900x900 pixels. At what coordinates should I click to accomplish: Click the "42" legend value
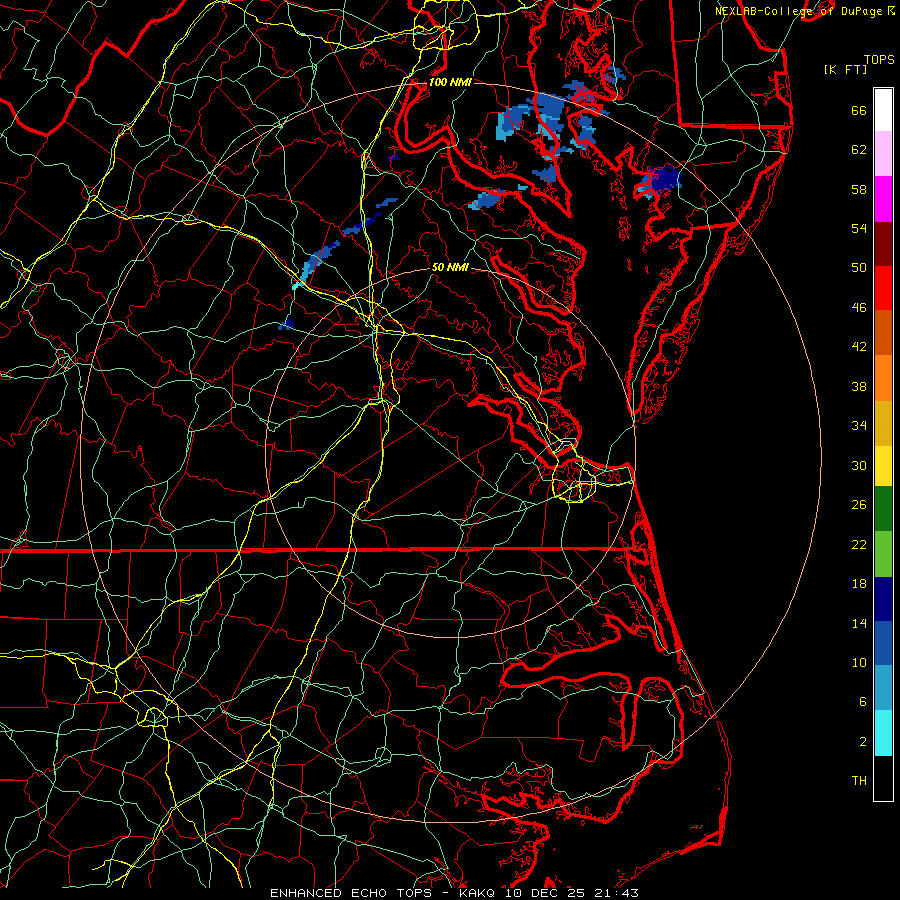[x=859, y=347]
